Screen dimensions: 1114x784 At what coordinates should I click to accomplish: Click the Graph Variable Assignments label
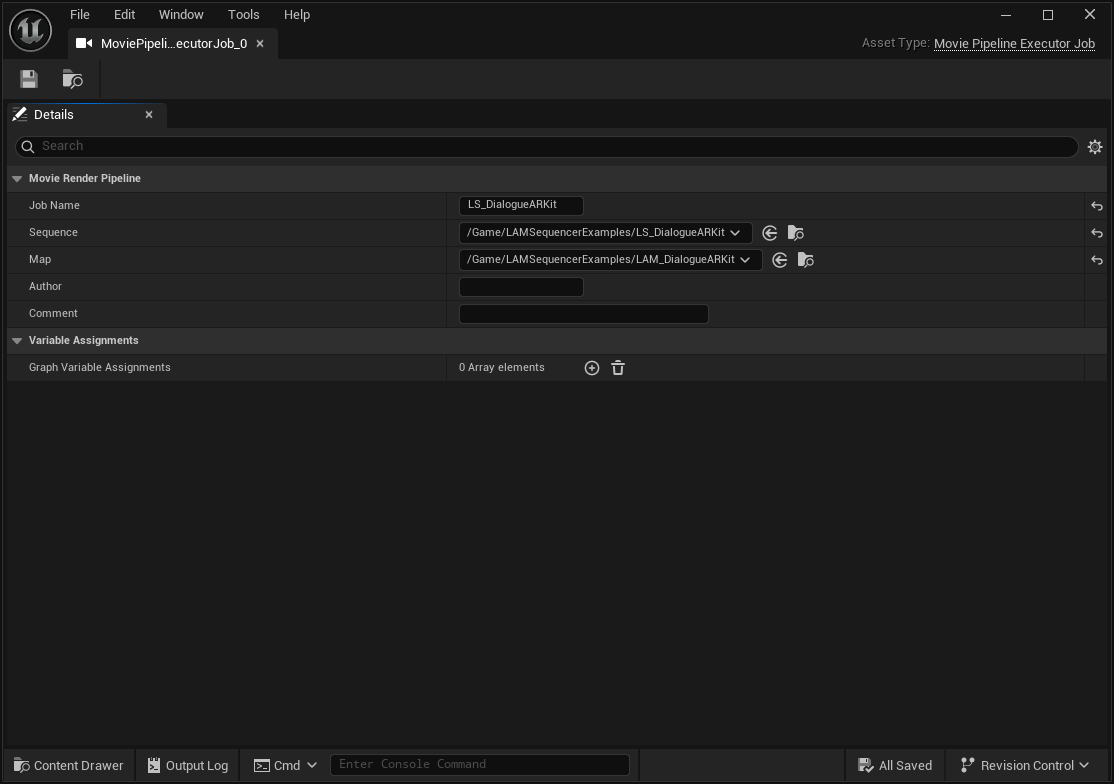tap(99, 368)
